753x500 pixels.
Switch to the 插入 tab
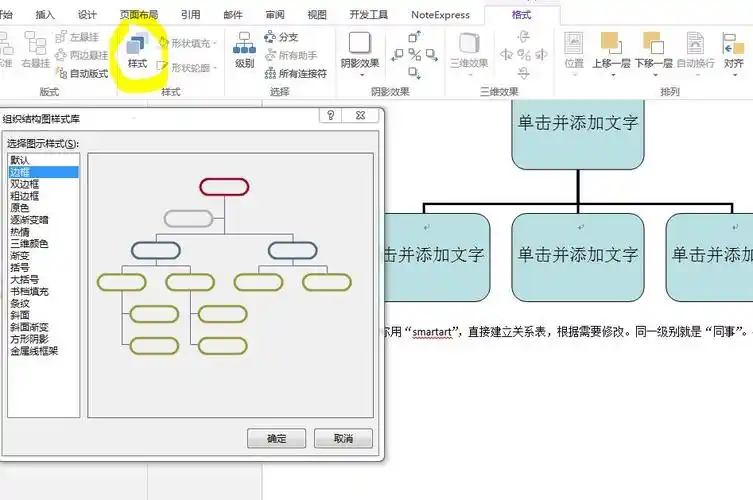pyautogui.click(x=45, y=15)
